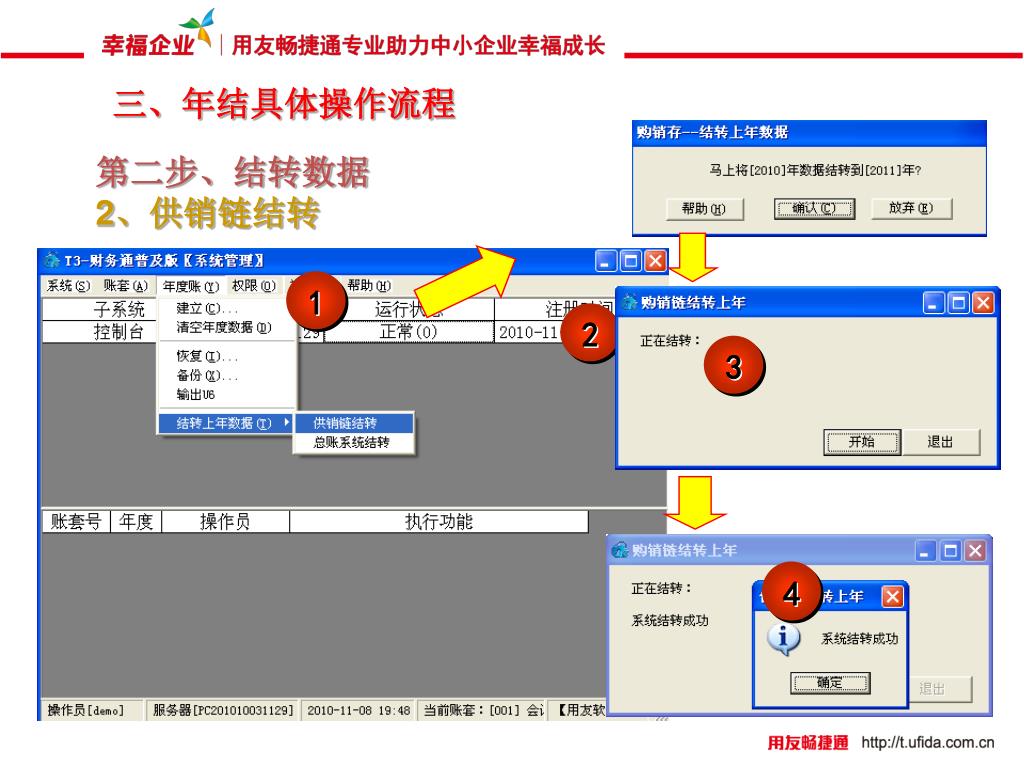Screen dimensions: 1024x768
Task: Click 操作员 column header
Action: [x=225, y=522]
